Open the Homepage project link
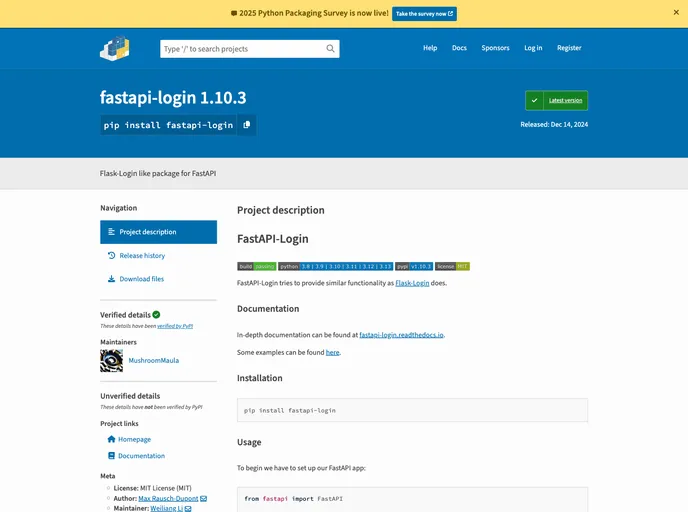The width and height of the screenshot is (688, 512). tap(134, 439)
